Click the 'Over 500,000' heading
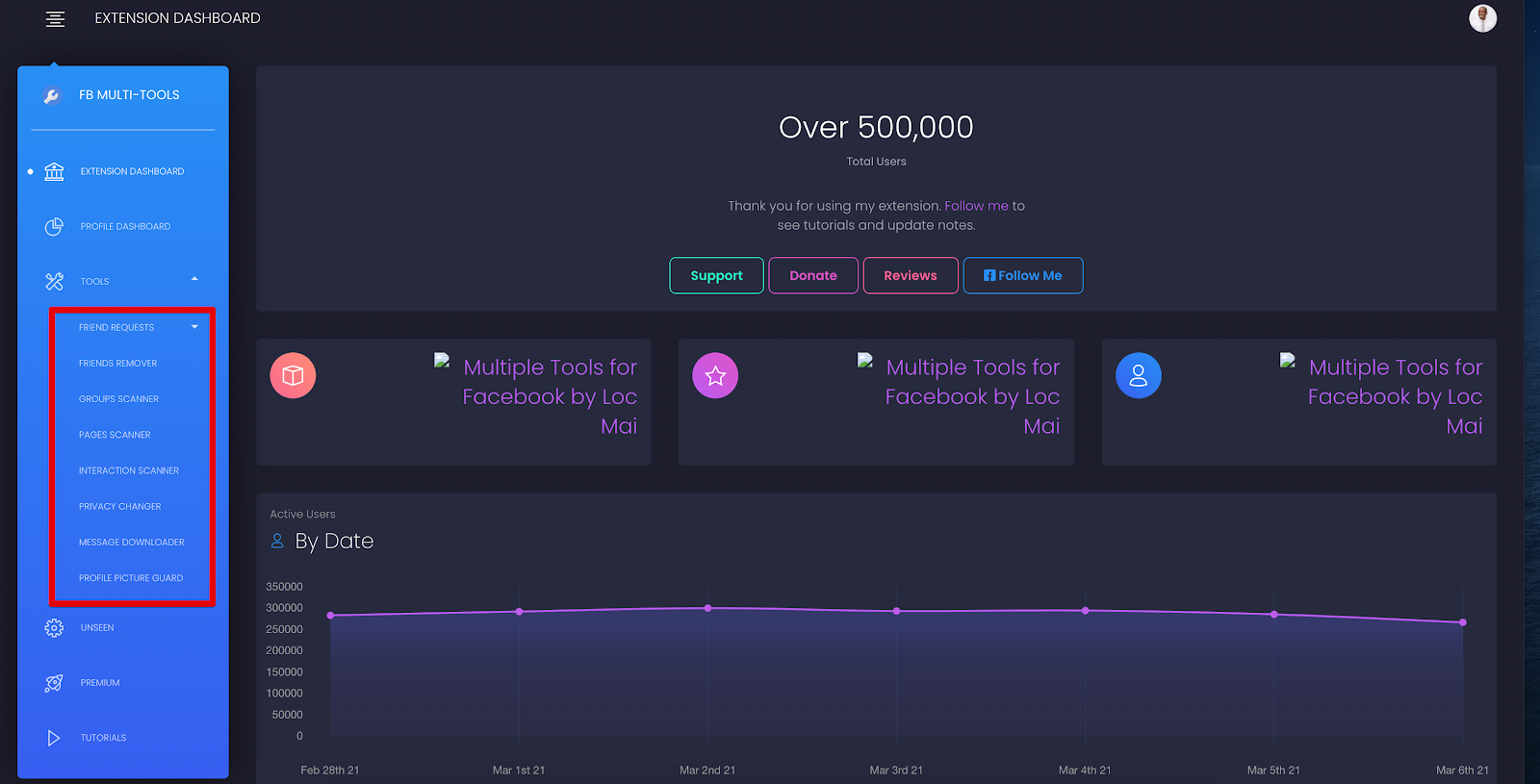 tap(876, 127)
